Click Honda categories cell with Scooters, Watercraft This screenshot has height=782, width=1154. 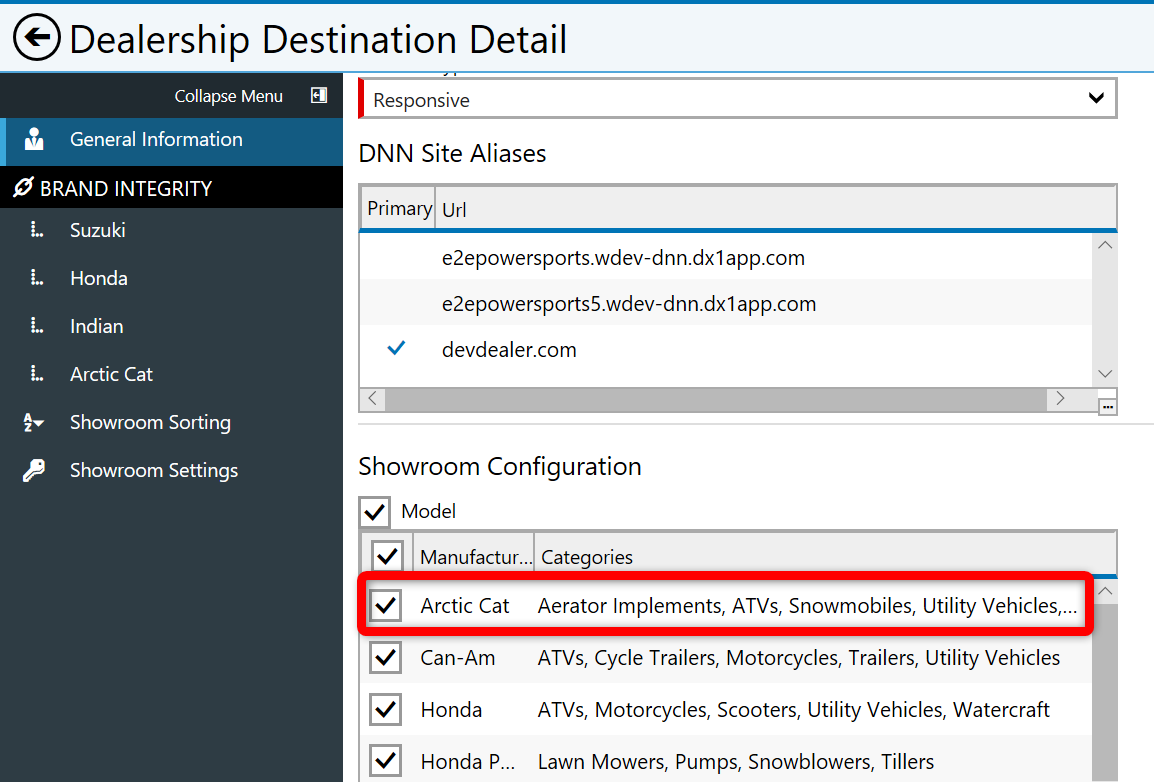pyautogui.click(x=793, y=710)
